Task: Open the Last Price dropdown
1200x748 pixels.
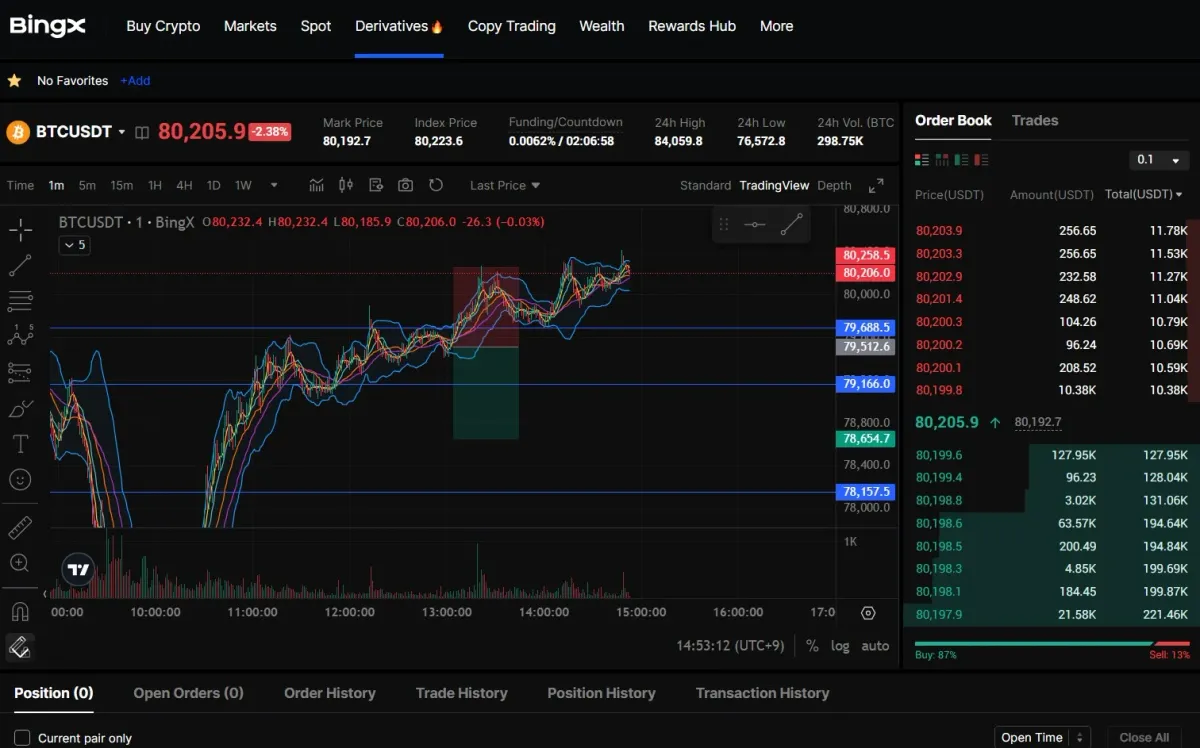Action: [x=505, y=185]
